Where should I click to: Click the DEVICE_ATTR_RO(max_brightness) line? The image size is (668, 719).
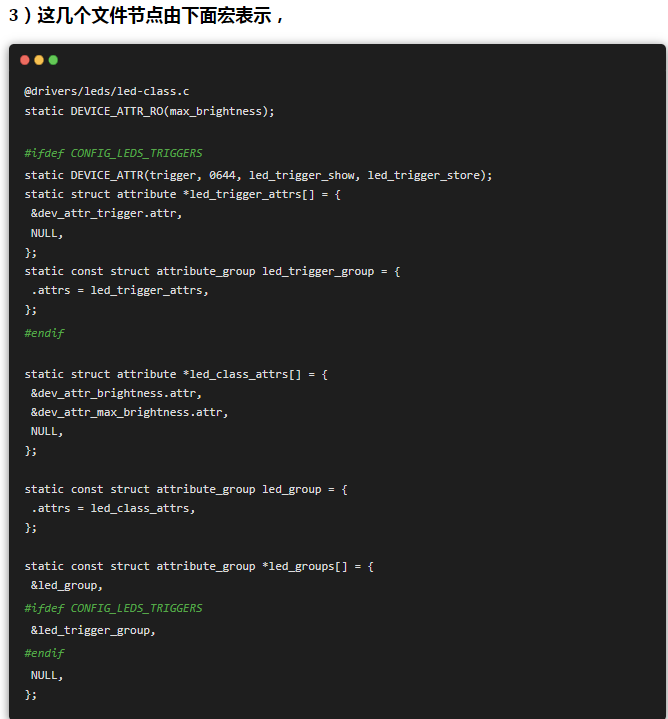[x=149, y=111]
